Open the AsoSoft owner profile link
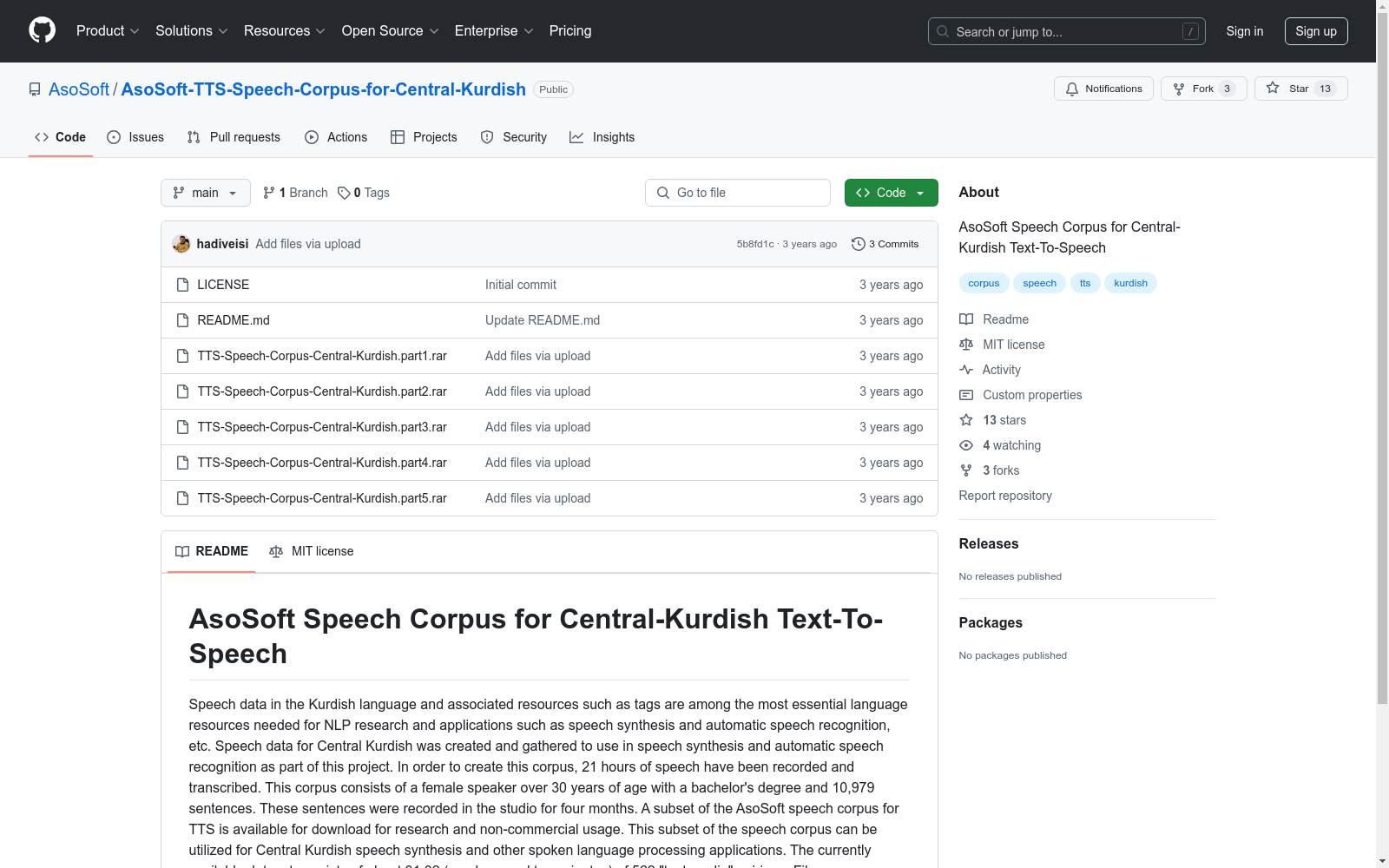The image size is (1389, 868). pos(79,89)
